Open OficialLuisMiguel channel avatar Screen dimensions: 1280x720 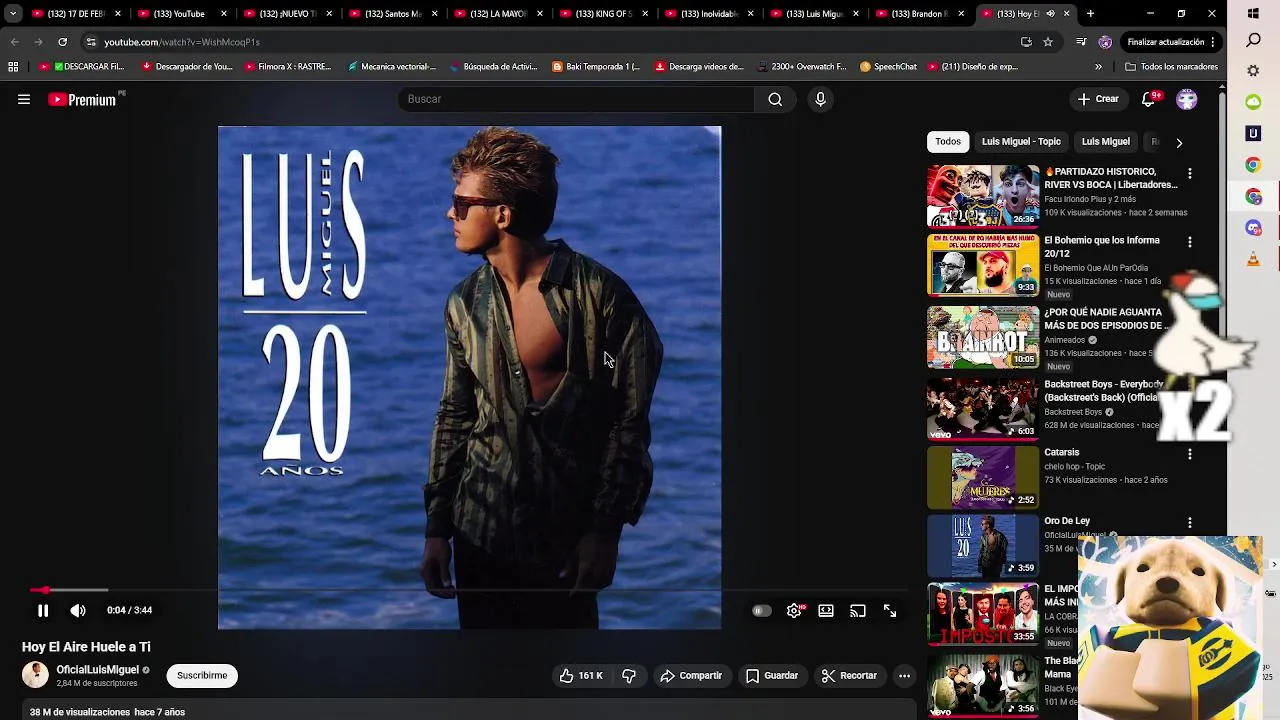tap(35, 675)
